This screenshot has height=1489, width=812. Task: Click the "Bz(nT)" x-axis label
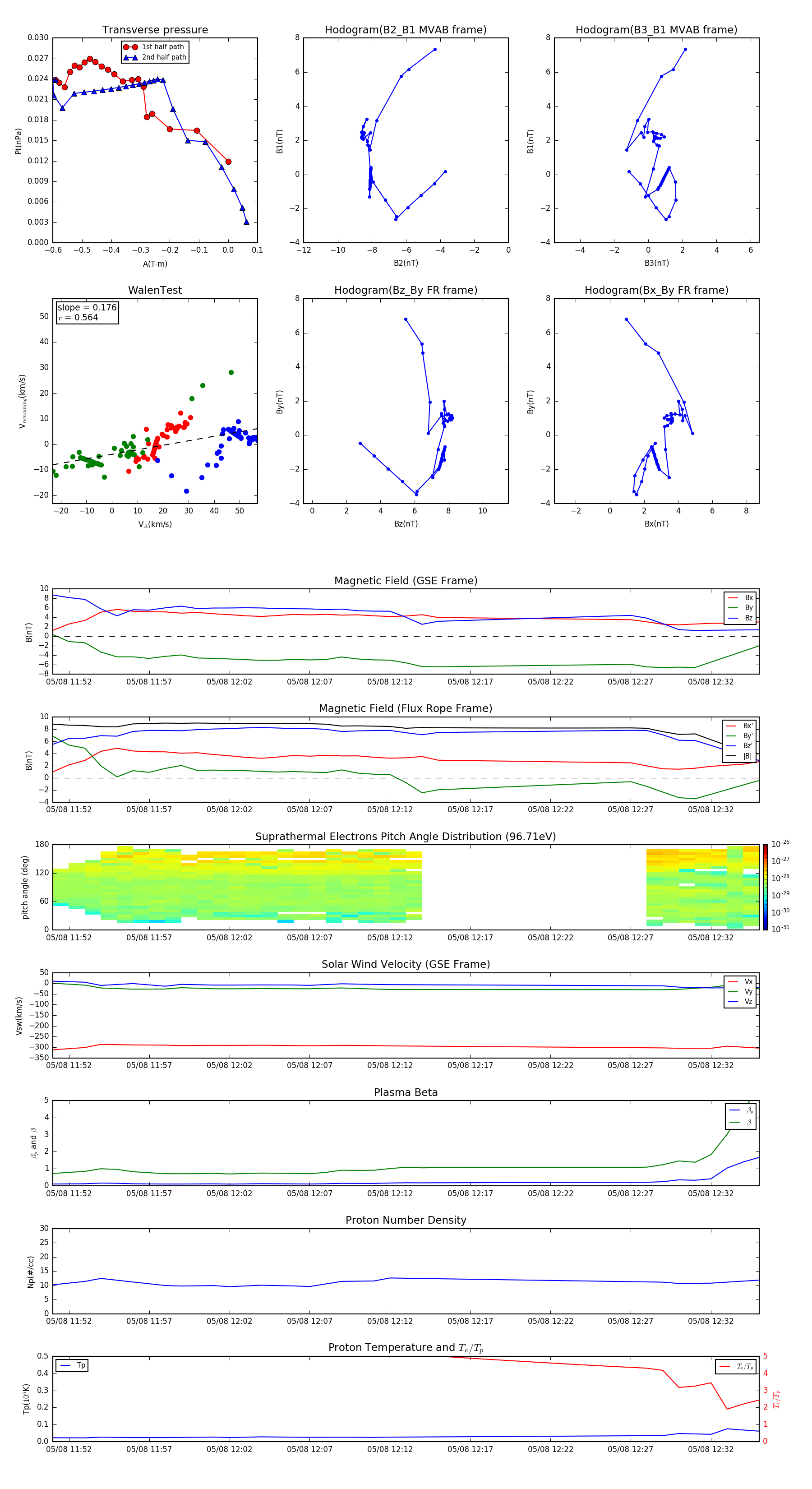click(406, 524)
